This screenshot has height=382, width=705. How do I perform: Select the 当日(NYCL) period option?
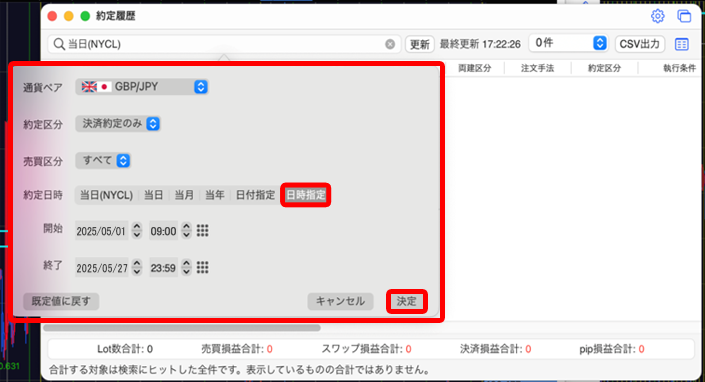tap(106, 195)
